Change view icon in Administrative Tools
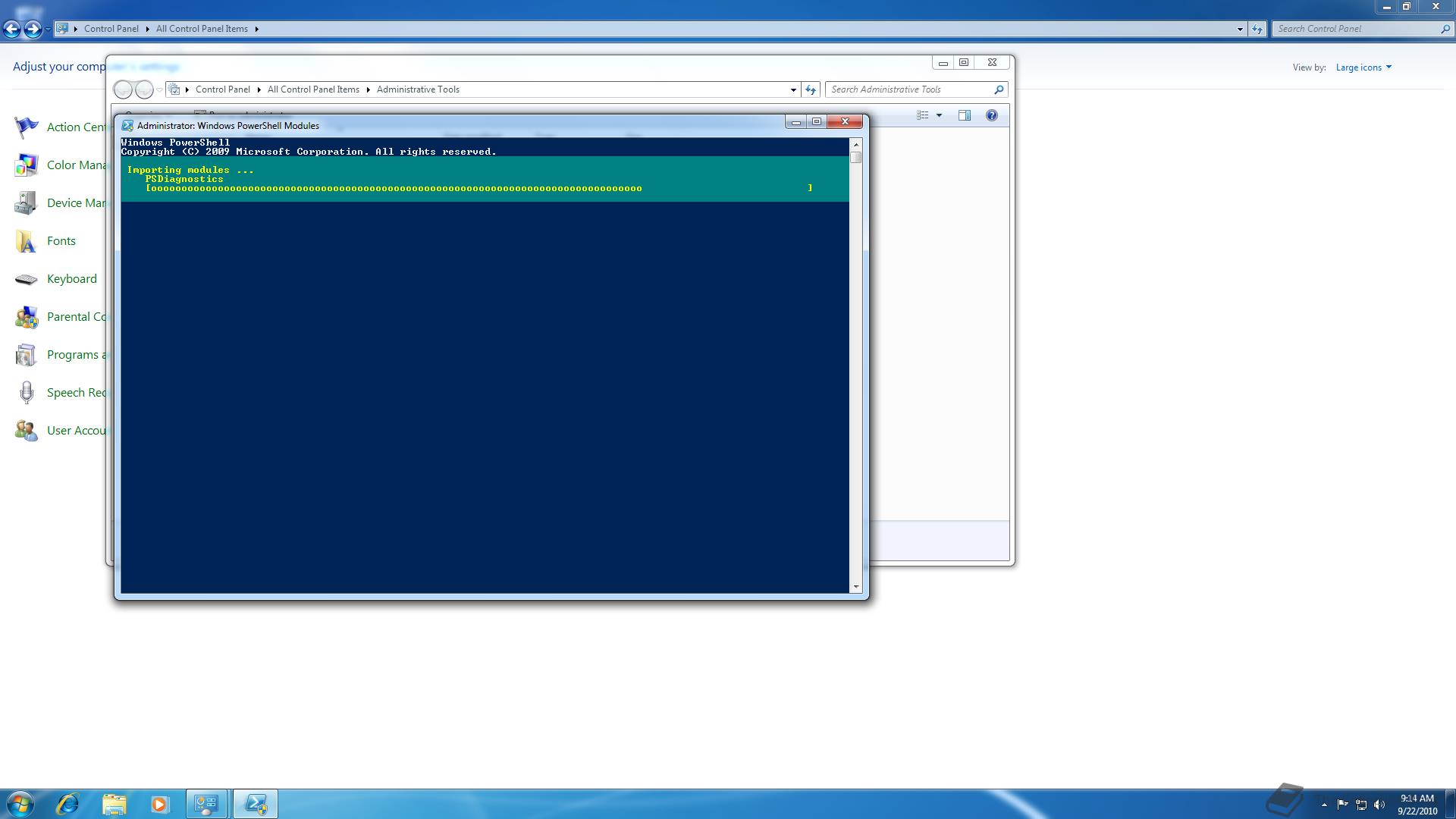1456x819 pixels. tap(923, 115)
